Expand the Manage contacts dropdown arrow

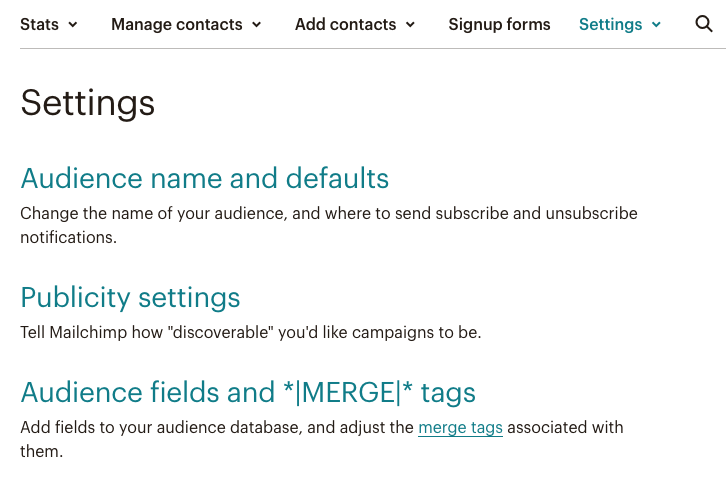pyautogui.click(x=257, y=25)
